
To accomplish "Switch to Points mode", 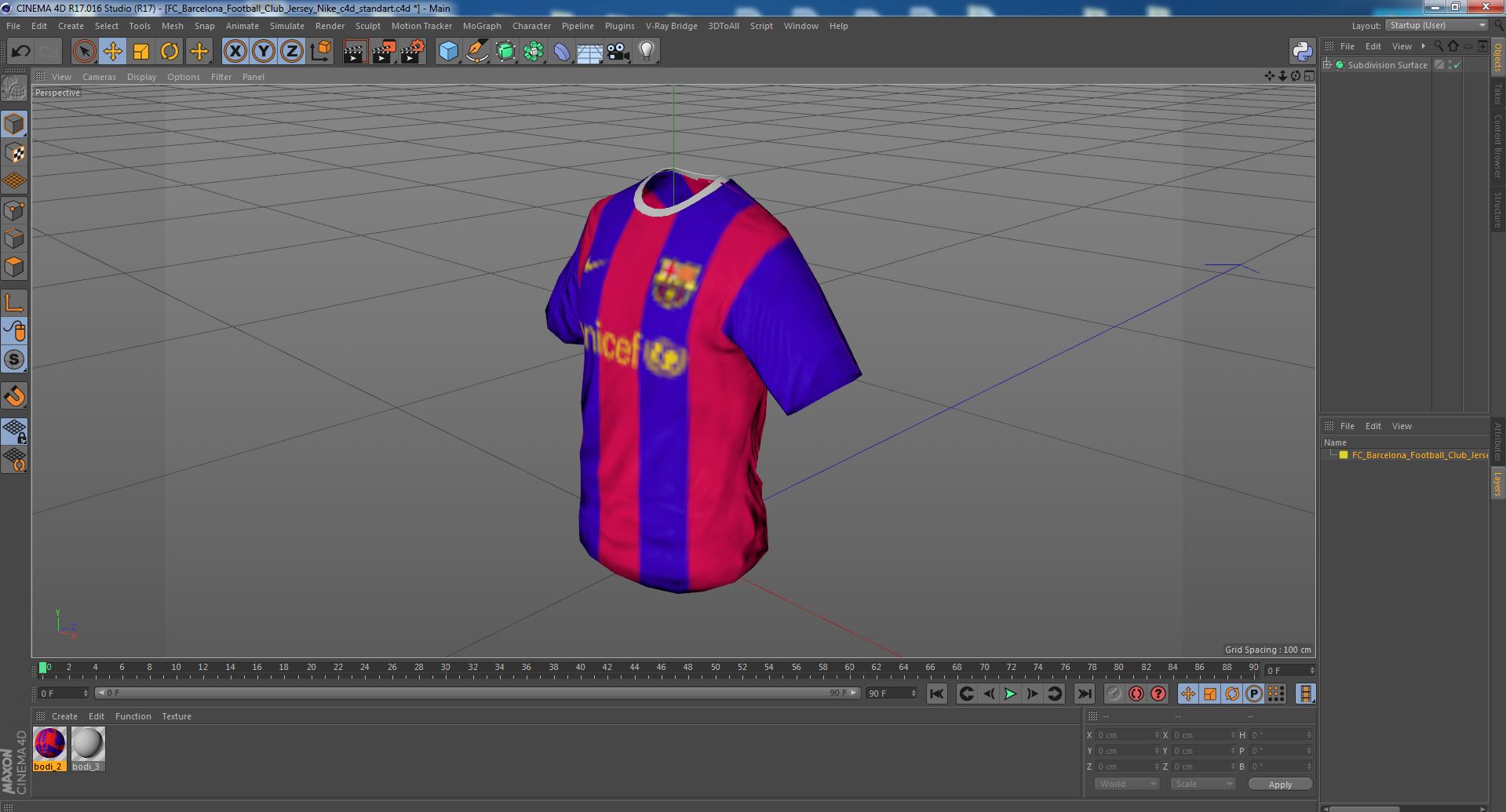I will (x=14, y=210).
